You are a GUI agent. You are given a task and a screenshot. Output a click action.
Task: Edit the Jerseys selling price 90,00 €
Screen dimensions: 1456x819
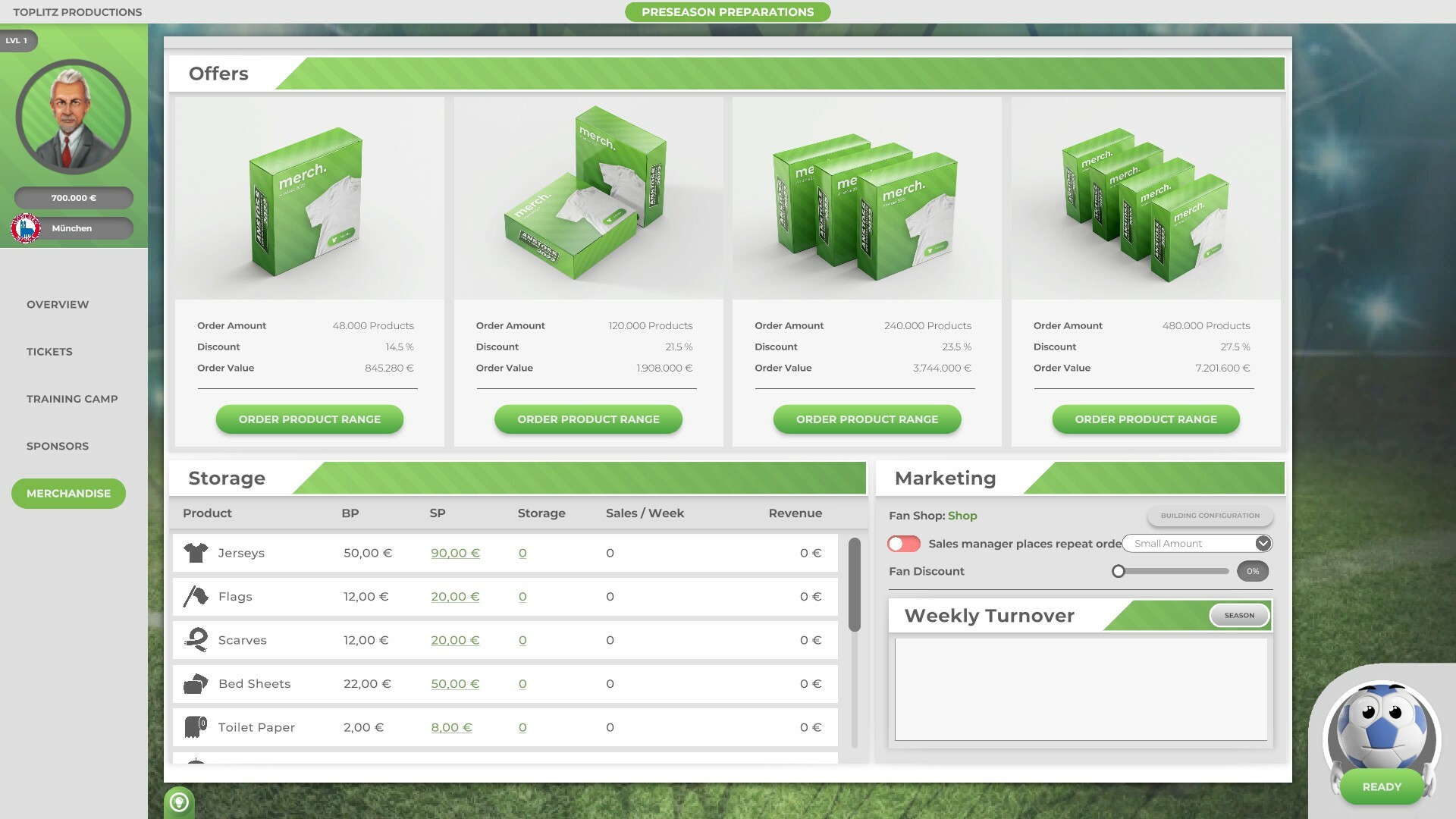455,553
